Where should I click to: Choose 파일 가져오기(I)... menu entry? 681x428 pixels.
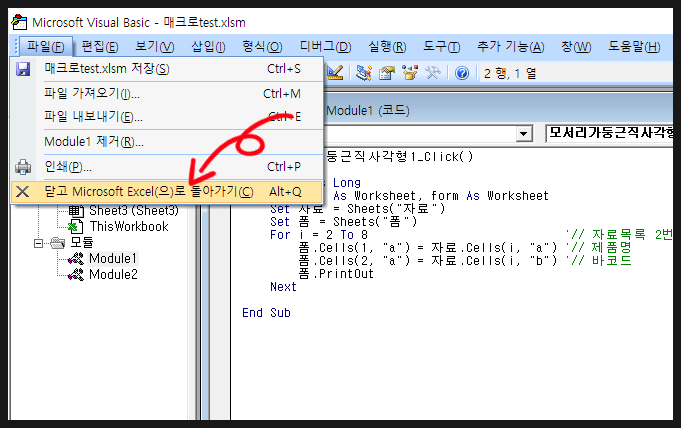(x=167, y=93)
